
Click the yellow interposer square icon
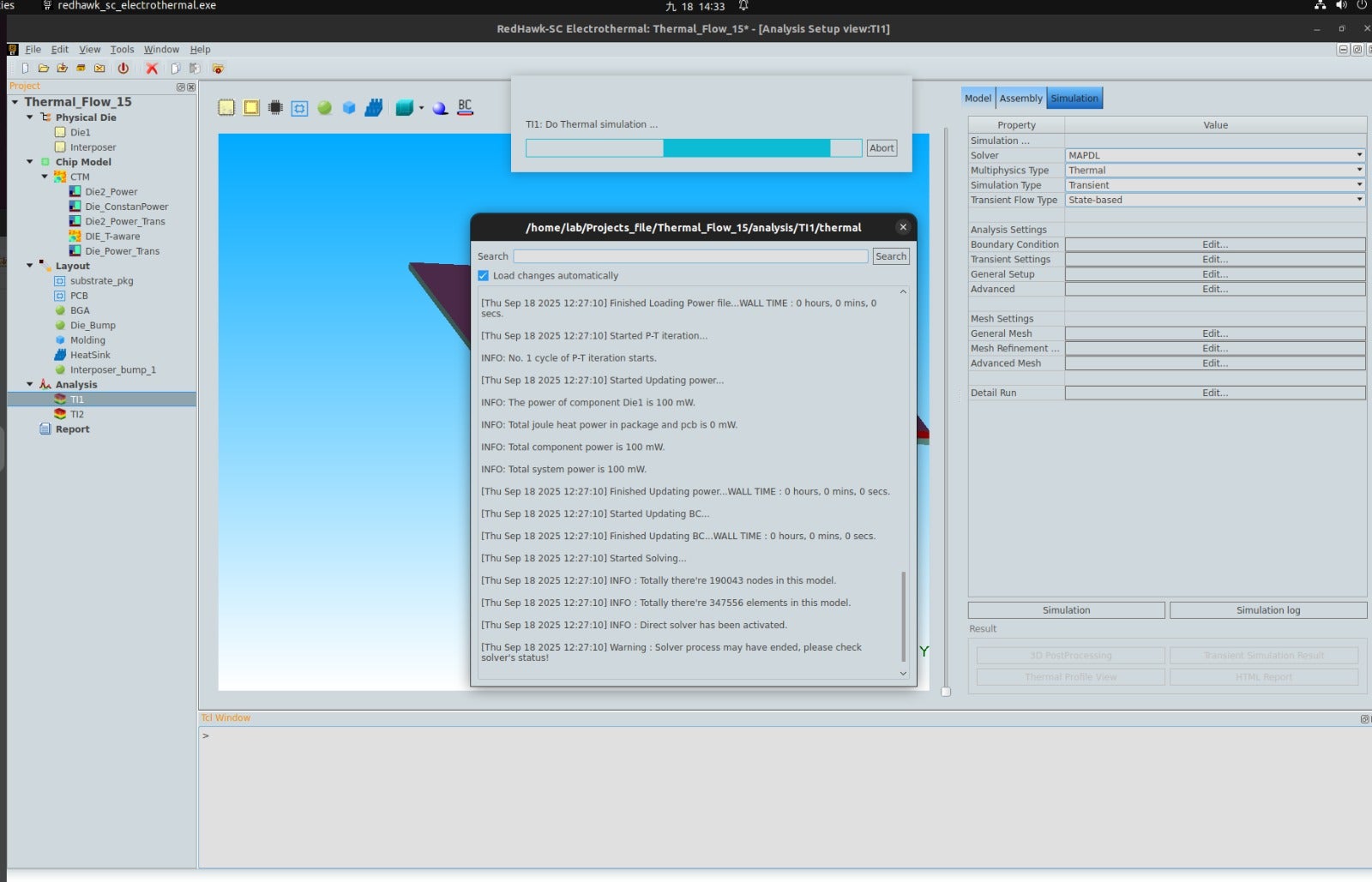click(x=251, y=108)
